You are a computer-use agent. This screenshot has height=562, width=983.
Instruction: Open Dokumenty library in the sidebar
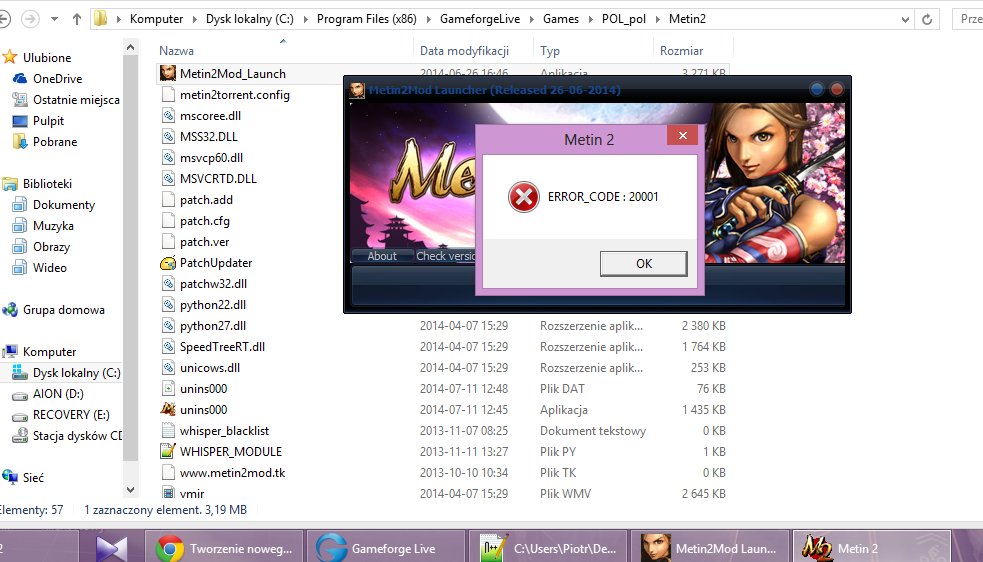(x=63, y=204)
